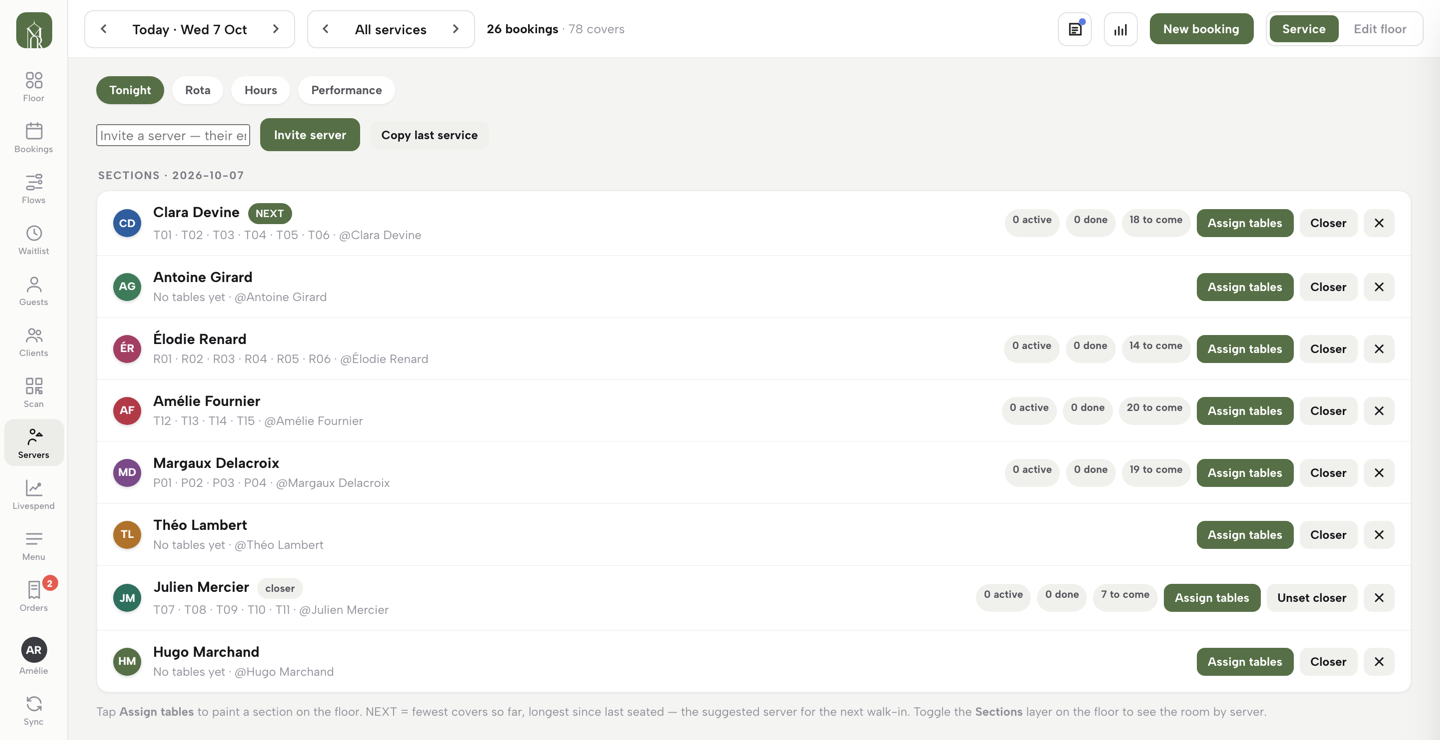
Task: Switch to next service
Action: (456, 29)
